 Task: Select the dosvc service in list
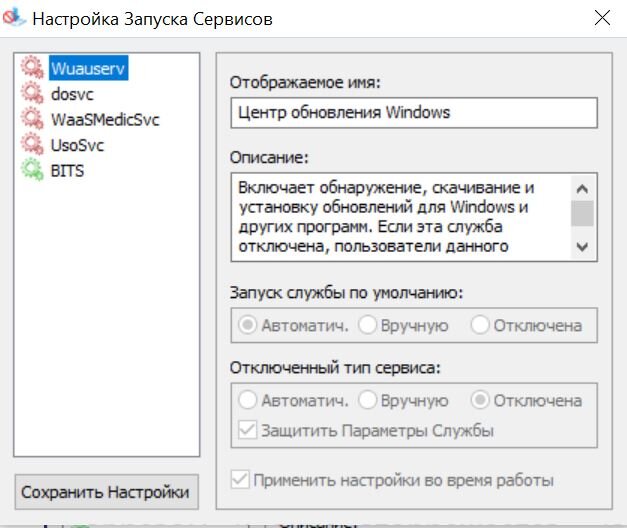(x=72, y=94)
